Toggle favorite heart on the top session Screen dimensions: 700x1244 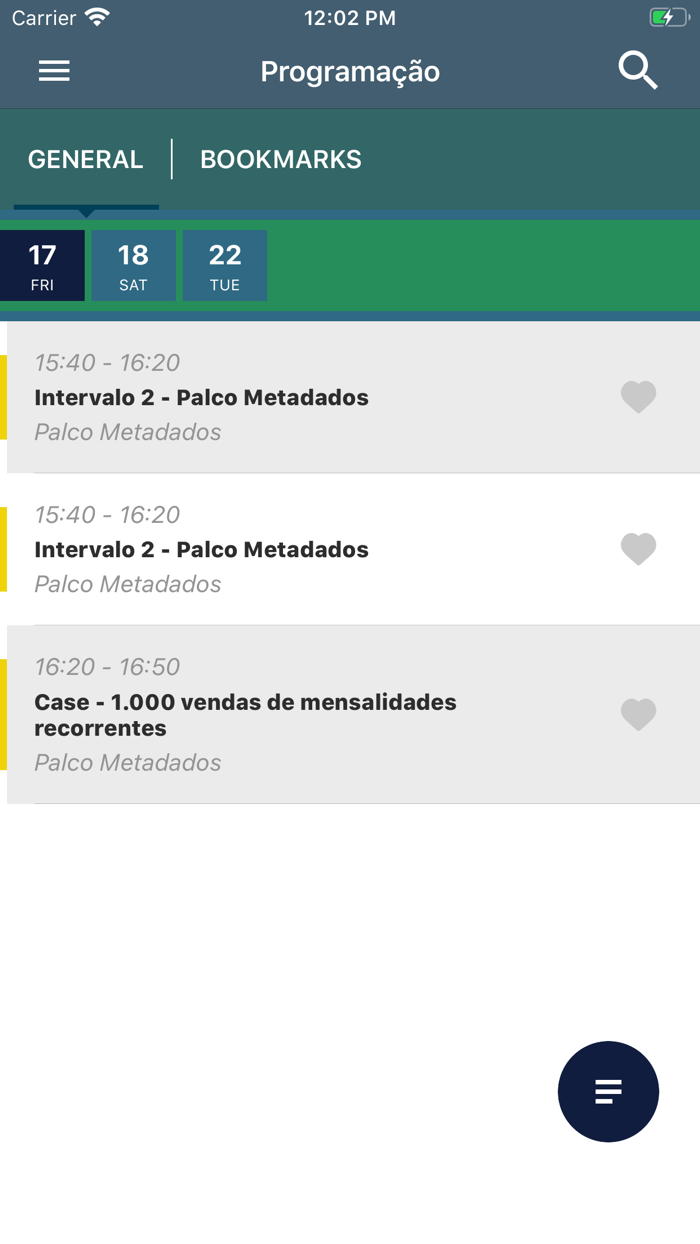(x=638, y=397)
